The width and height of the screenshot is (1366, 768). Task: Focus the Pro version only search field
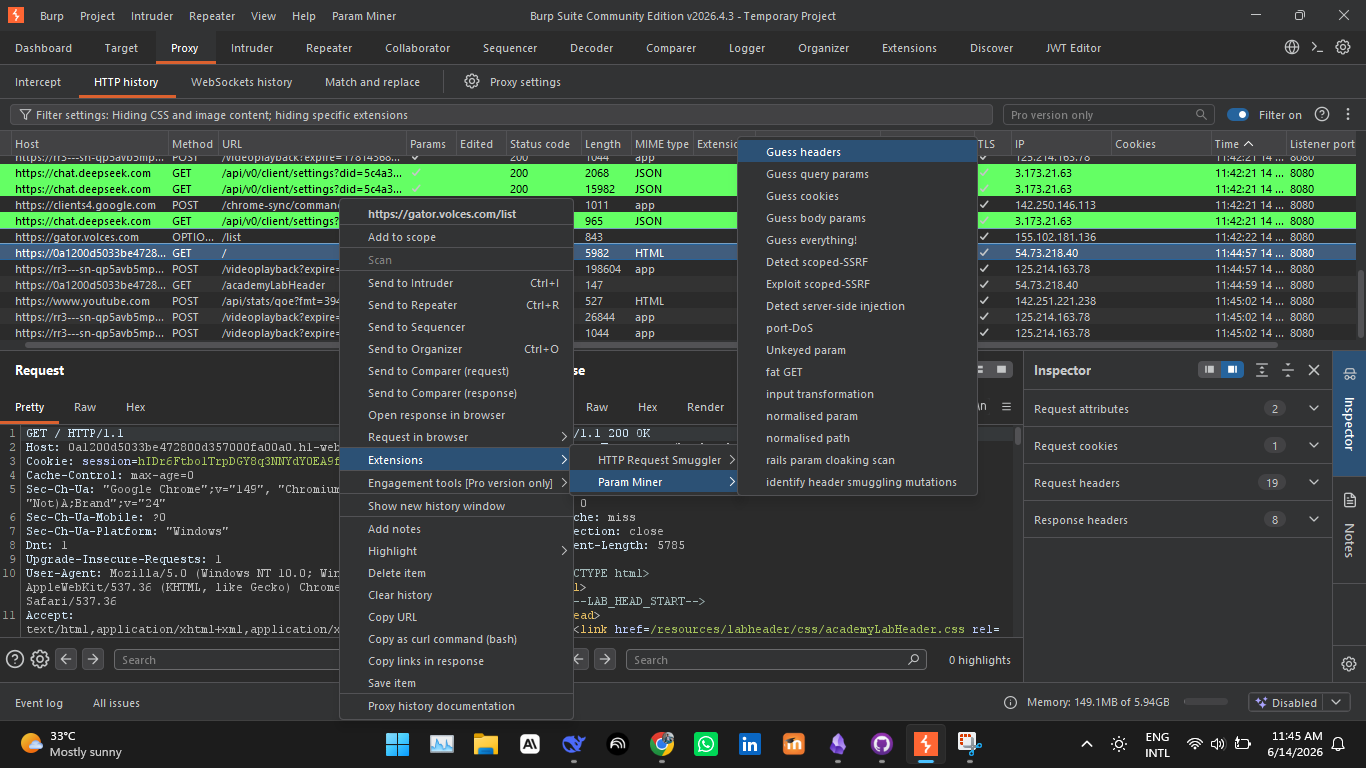pos(1108,115)
